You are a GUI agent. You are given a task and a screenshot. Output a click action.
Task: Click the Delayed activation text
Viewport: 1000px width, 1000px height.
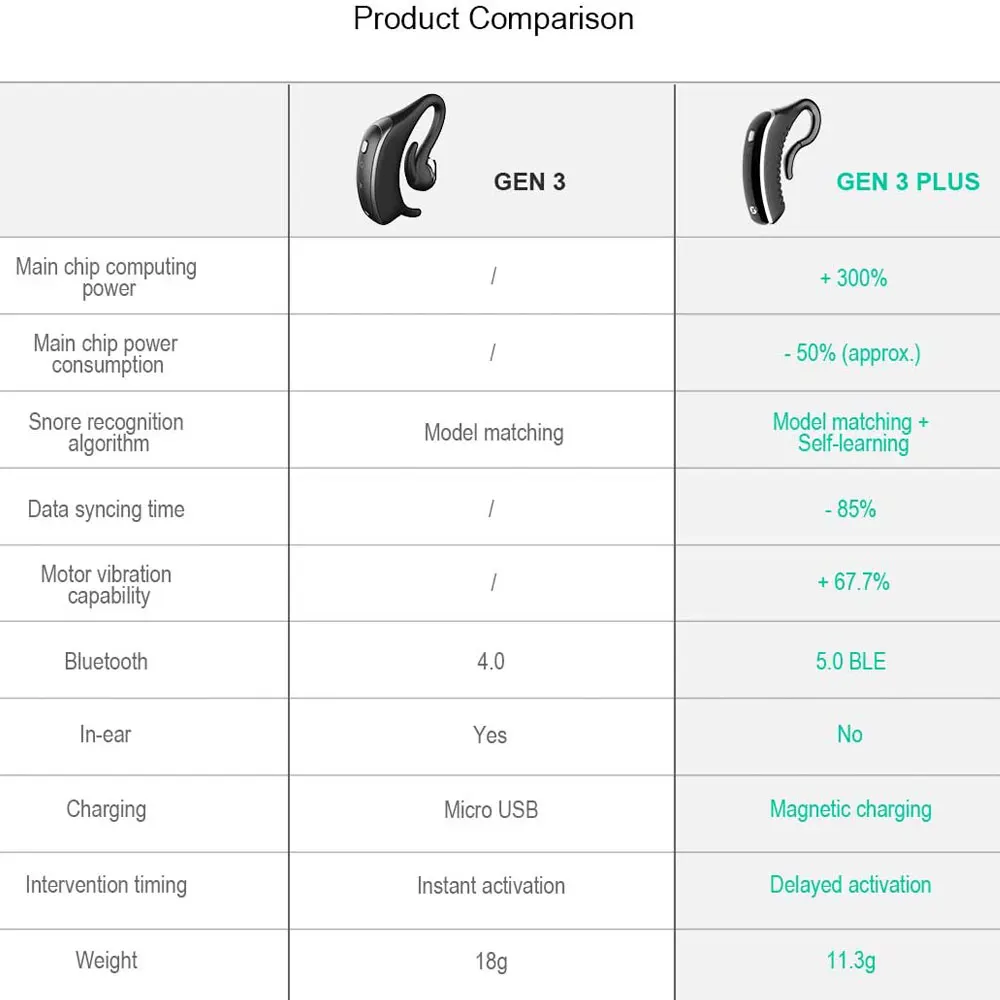tap(850, 885)
